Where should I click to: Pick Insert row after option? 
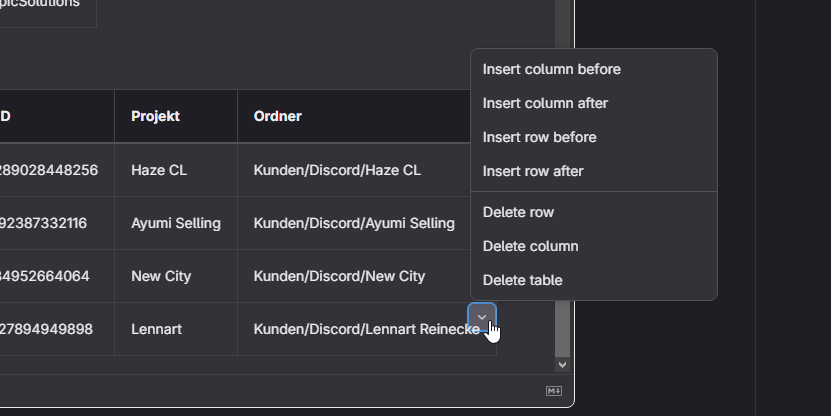[x=533, y=171]
